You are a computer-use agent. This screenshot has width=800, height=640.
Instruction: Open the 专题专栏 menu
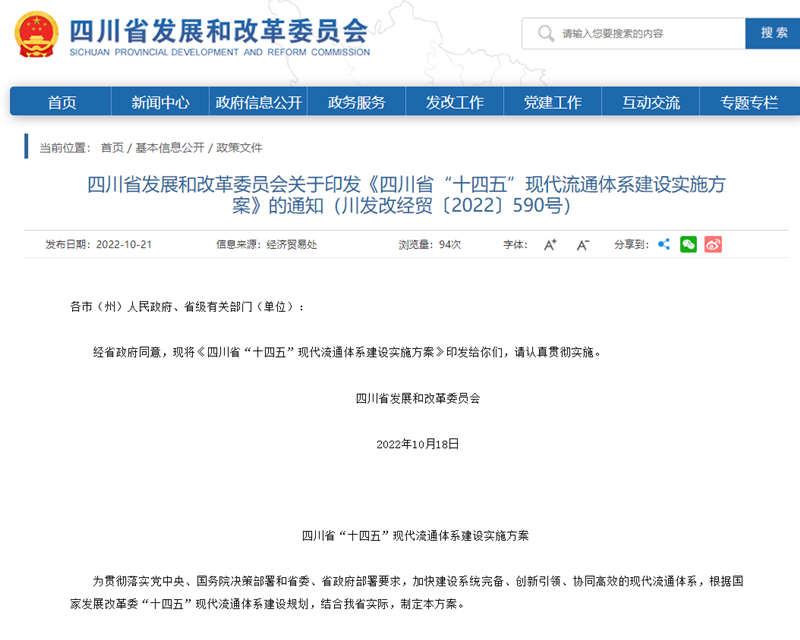tap(749, 102)
